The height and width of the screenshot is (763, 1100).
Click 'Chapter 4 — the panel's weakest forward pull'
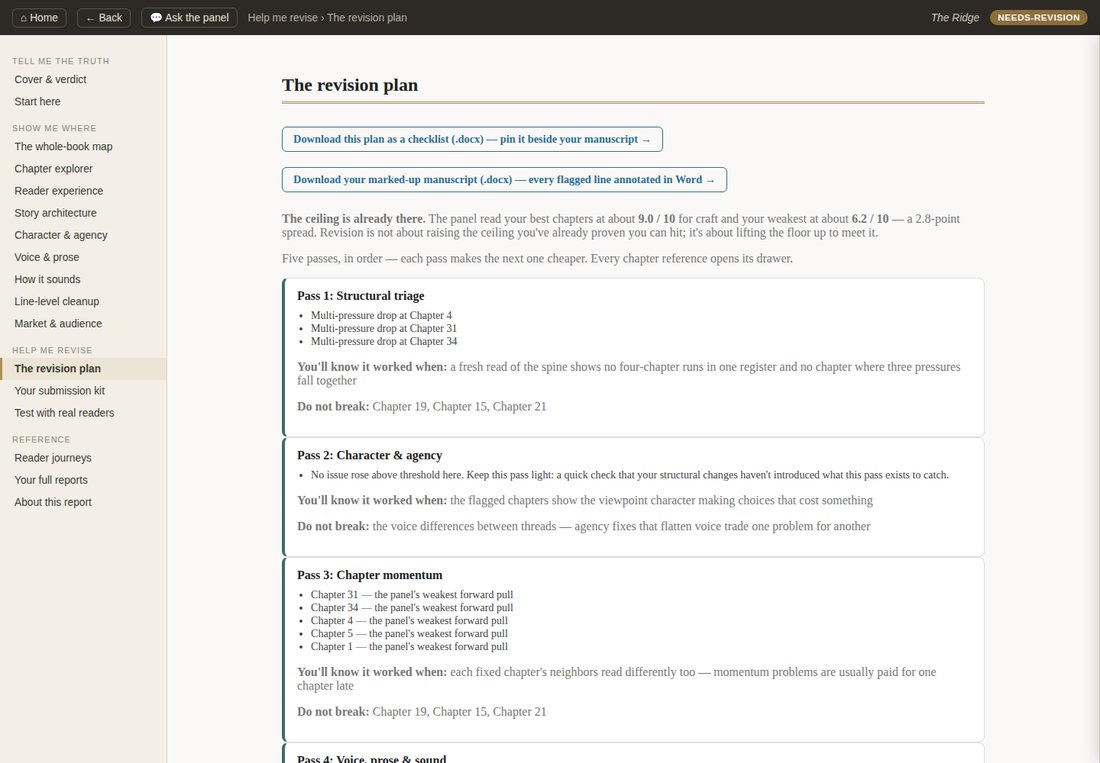(409, 621)
